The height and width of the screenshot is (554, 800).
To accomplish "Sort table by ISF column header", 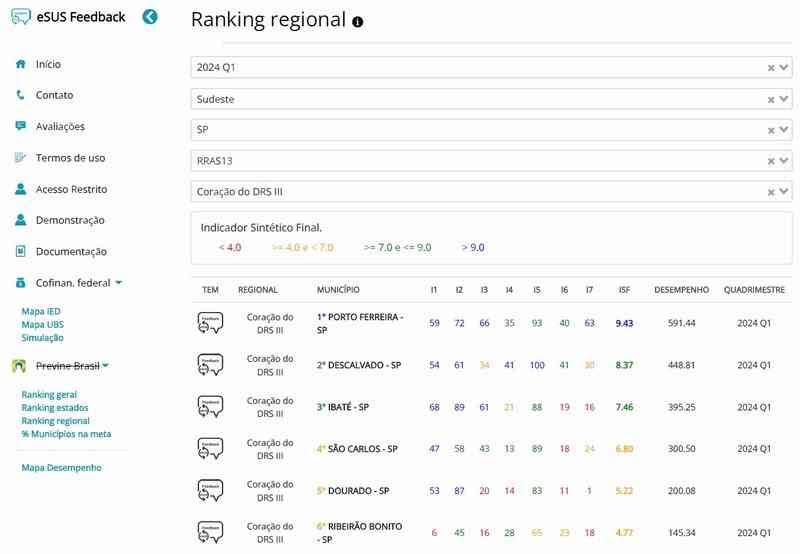I will point(624,290).
